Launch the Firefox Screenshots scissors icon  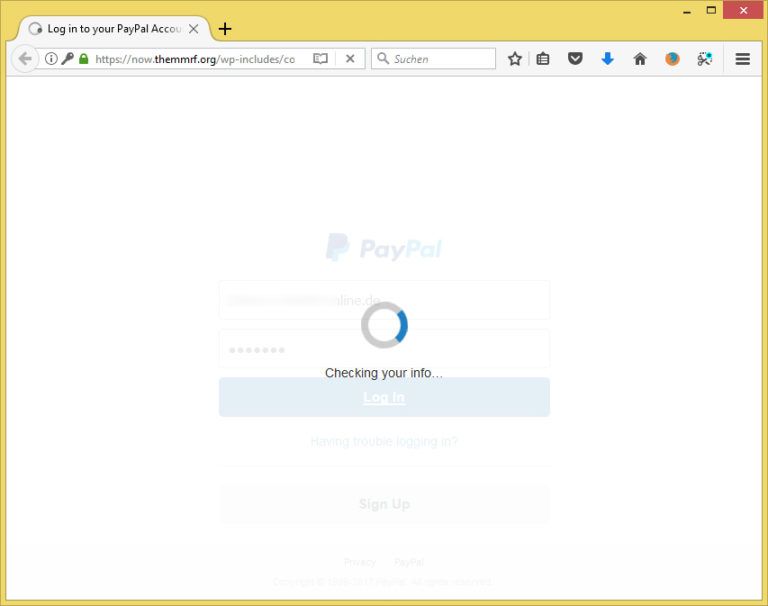click(704, 59)
